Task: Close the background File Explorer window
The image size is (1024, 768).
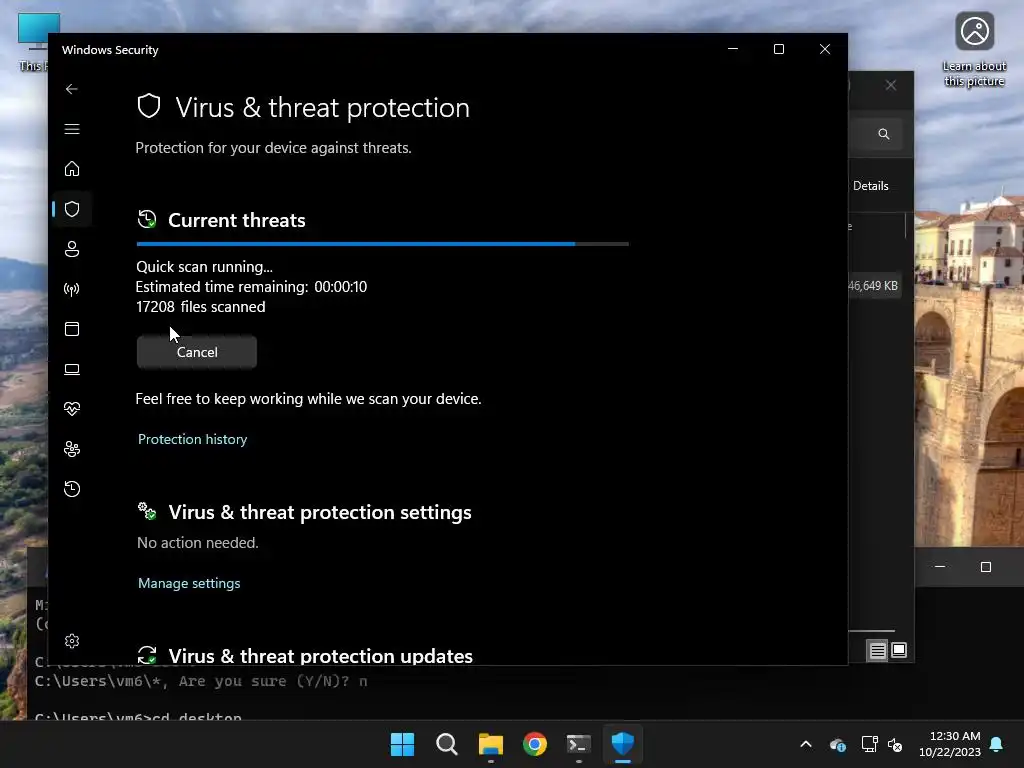Action: click(891, 86)
